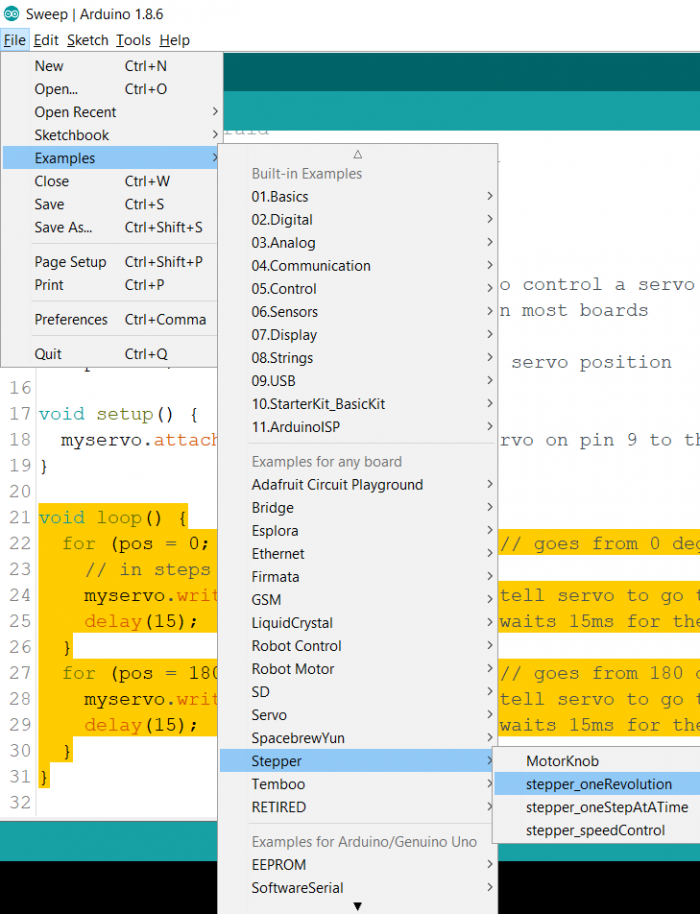
Task: Open the Tools menu
Action: [x=133, y=40]
